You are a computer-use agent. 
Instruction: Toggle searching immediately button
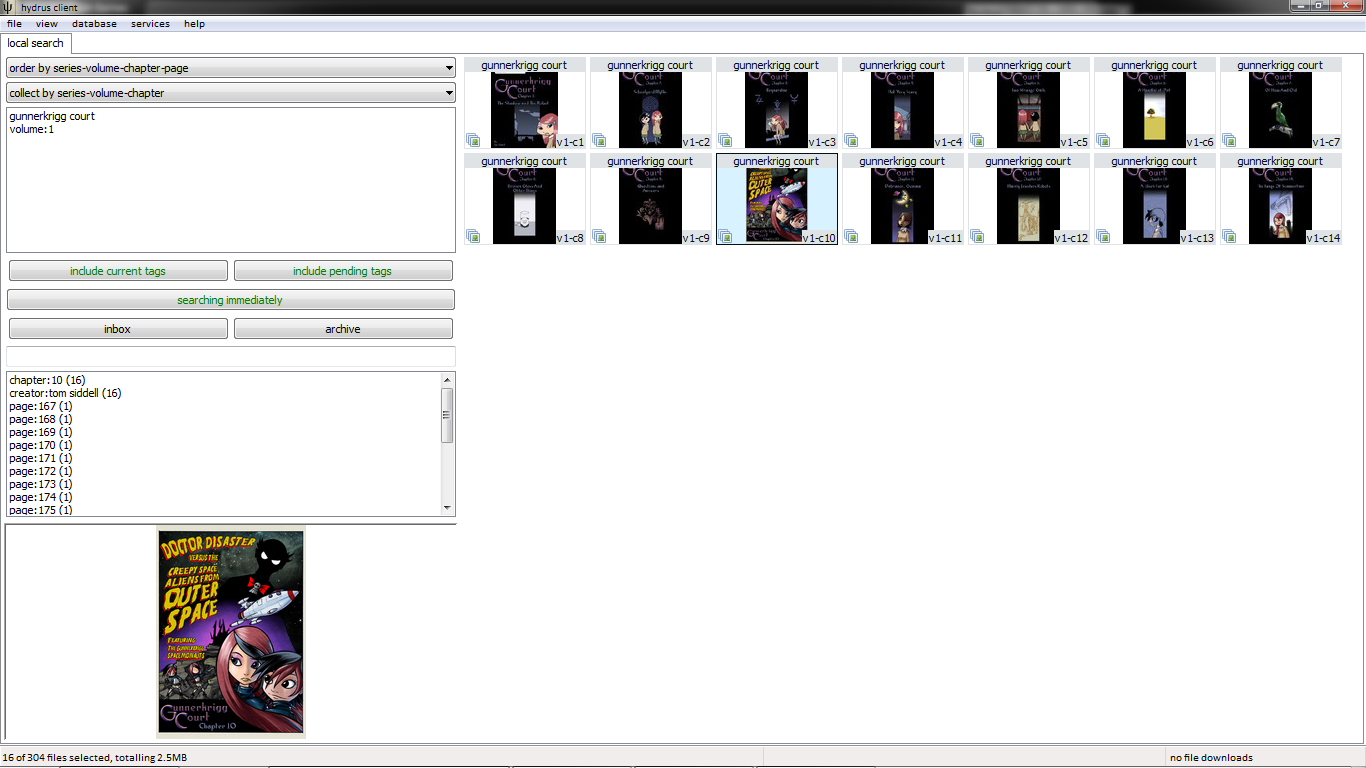[x=231, y=300]
